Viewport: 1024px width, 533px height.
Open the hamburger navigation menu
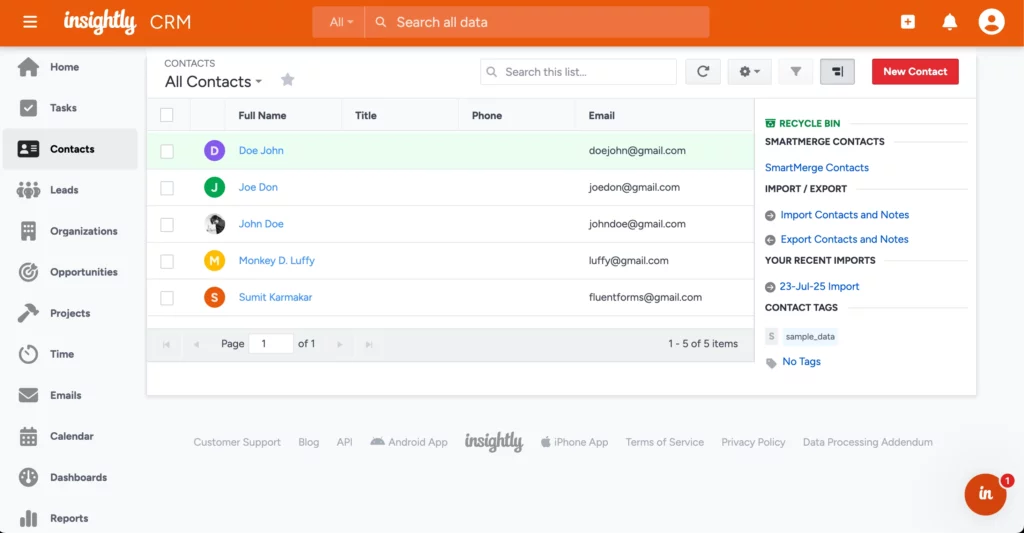pyautogui.click(x=30, y=22)
